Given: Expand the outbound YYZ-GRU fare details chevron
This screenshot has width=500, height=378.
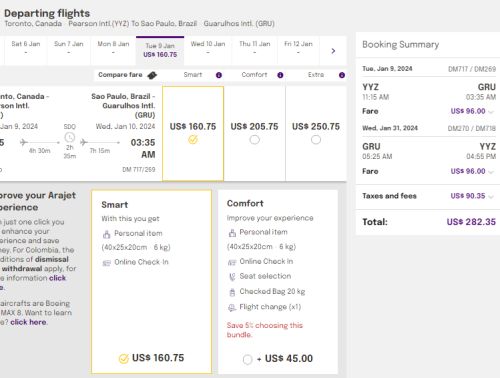Looking at the screenshot, I should pos(491,112).
